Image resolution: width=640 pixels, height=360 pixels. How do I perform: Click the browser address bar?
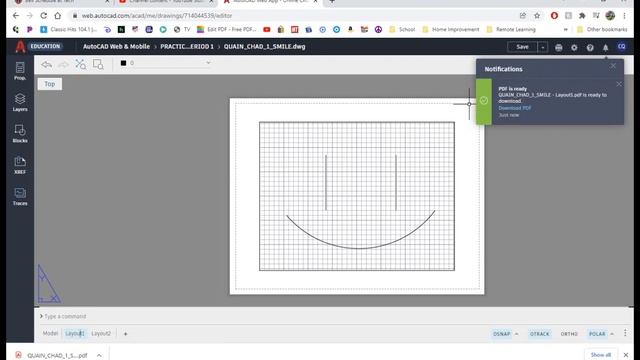[x=293, y=16]
